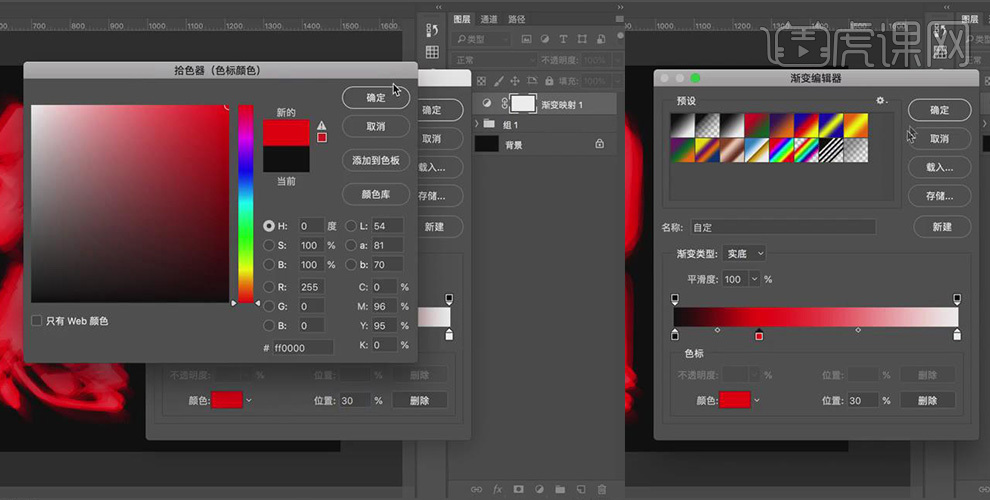
Task: Click the 名称 field containing 自定
Action: [783, 227]
